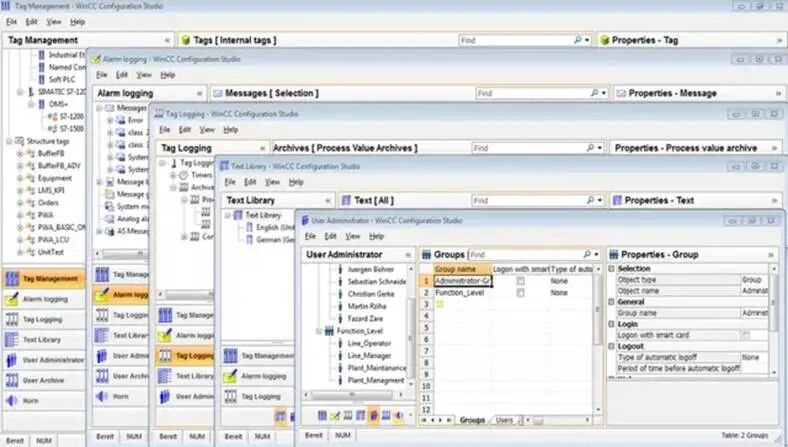Screen dimensions: 788x447
Task: Collapse the General properties section
Action: [612, 302]
